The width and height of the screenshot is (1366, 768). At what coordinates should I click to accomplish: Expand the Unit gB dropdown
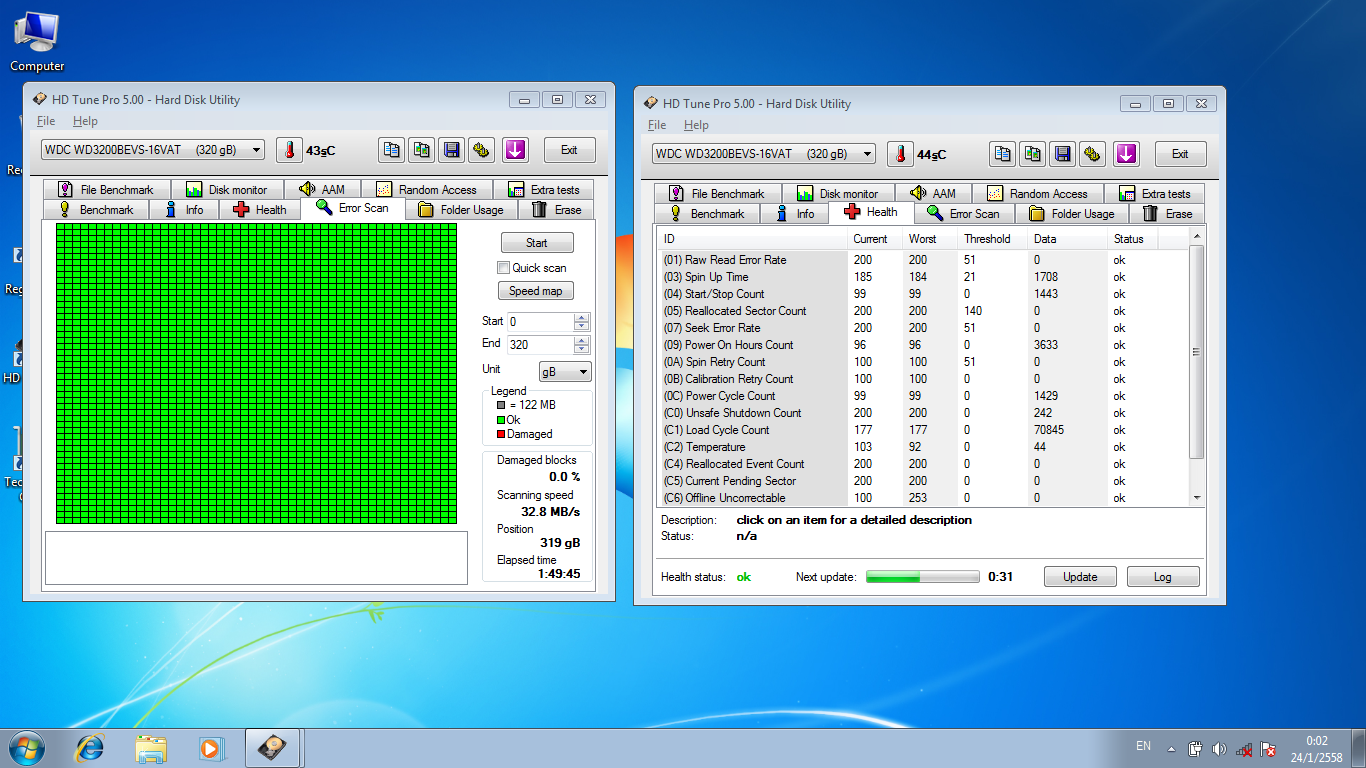[x=565, y=371]
